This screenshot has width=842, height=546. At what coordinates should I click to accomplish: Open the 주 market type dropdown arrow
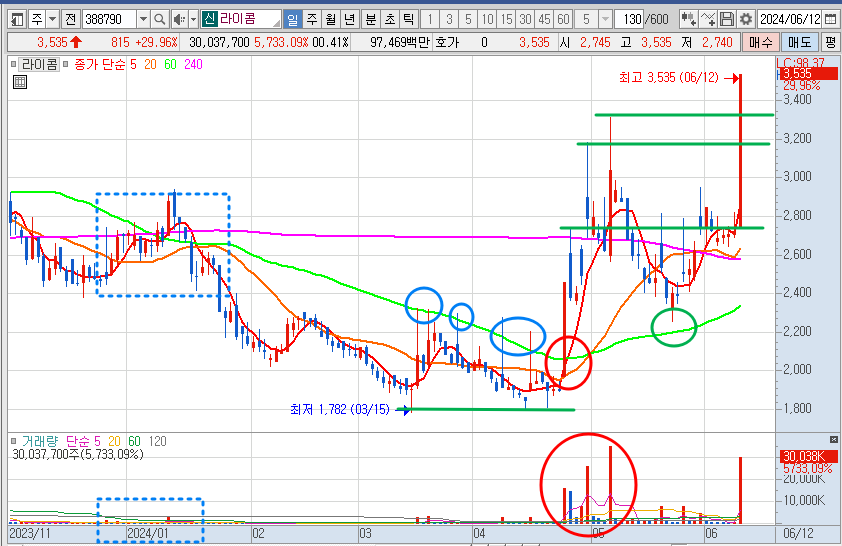[x=52, y=20]
